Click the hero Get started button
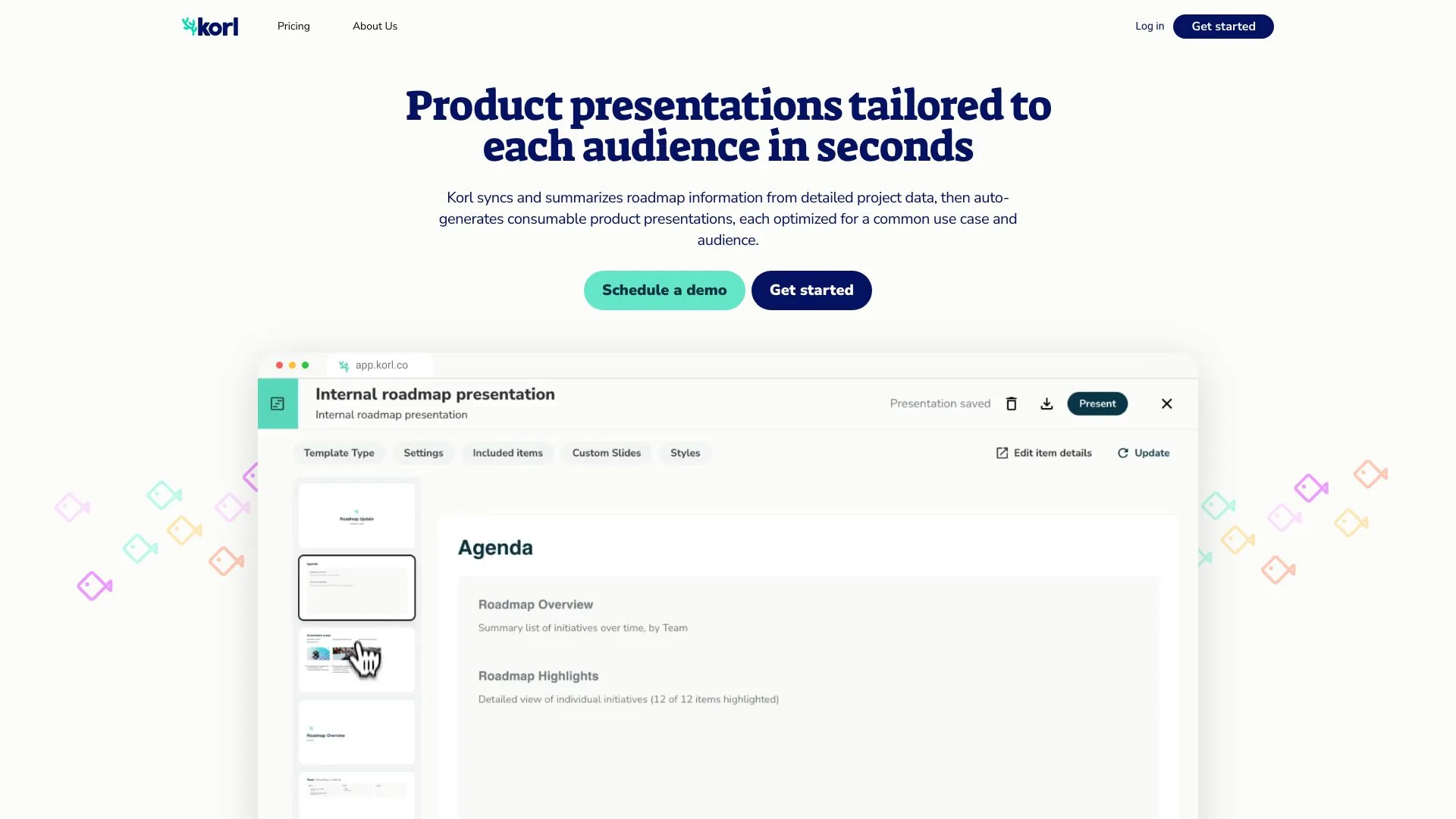1456x819 pixels. click(811, 290)
